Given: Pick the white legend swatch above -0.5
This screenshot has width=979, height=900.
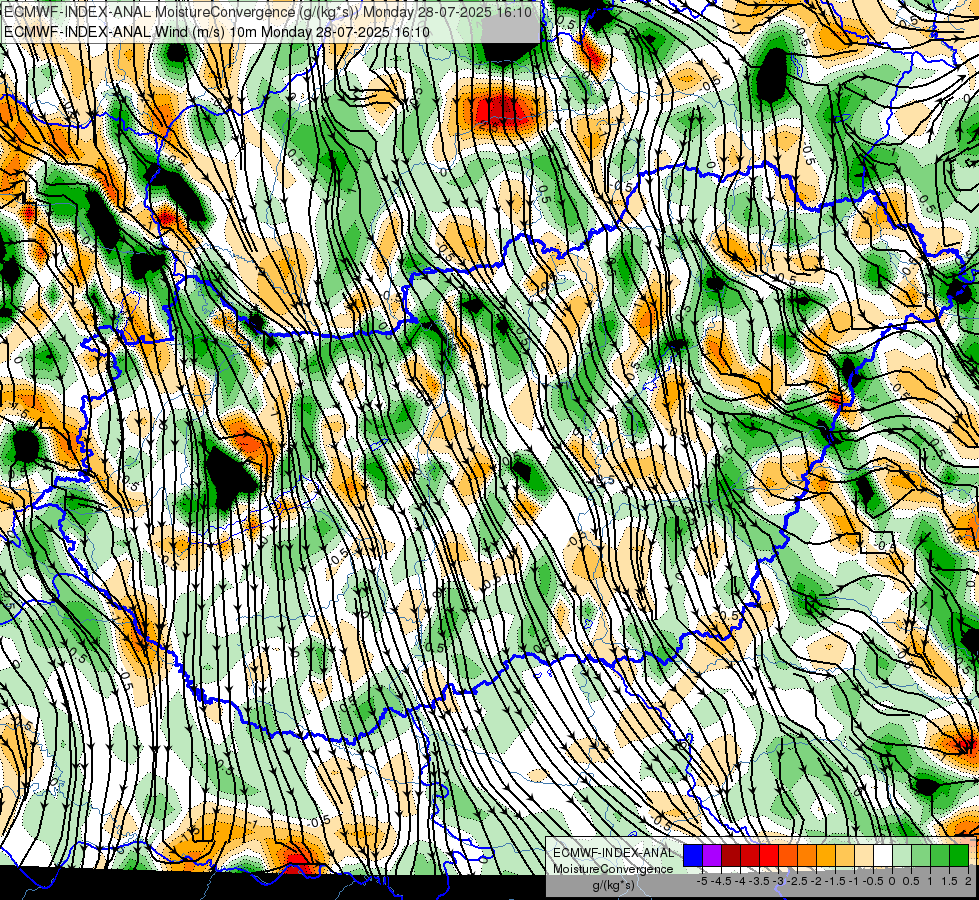Looking at the screenshot, I should tap(883, 856).
